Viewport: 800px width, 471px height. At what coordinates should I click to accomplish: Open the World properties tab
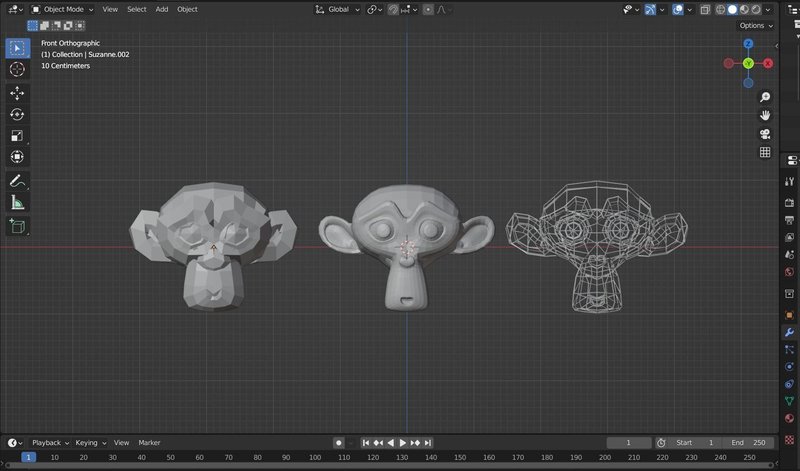coord(789,272)
